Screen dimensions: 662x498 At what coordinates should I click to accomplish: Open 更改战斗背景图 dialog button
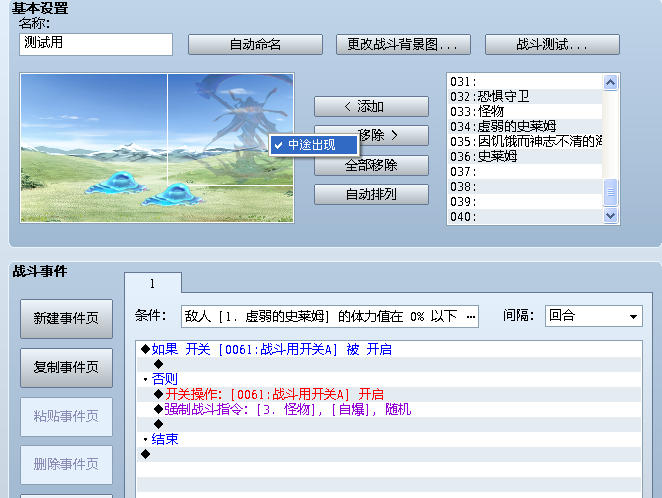(x=403, y=44)
